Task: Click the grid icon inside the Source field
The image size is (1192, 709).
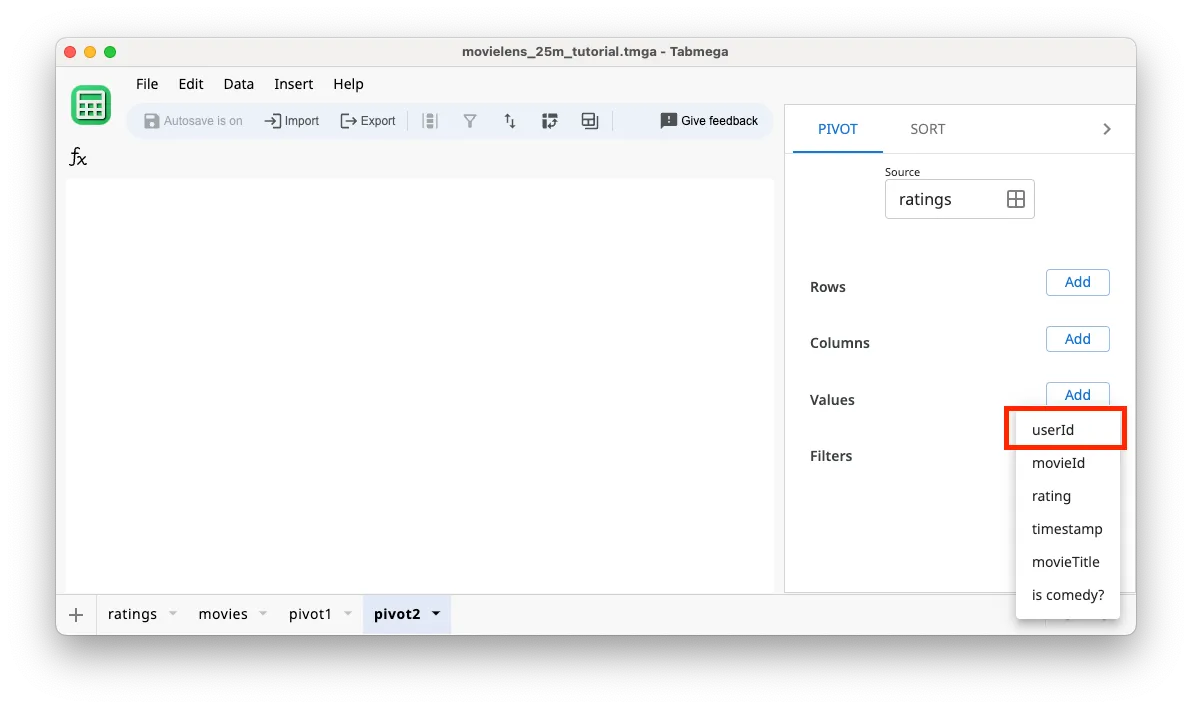Action: 1016,199
